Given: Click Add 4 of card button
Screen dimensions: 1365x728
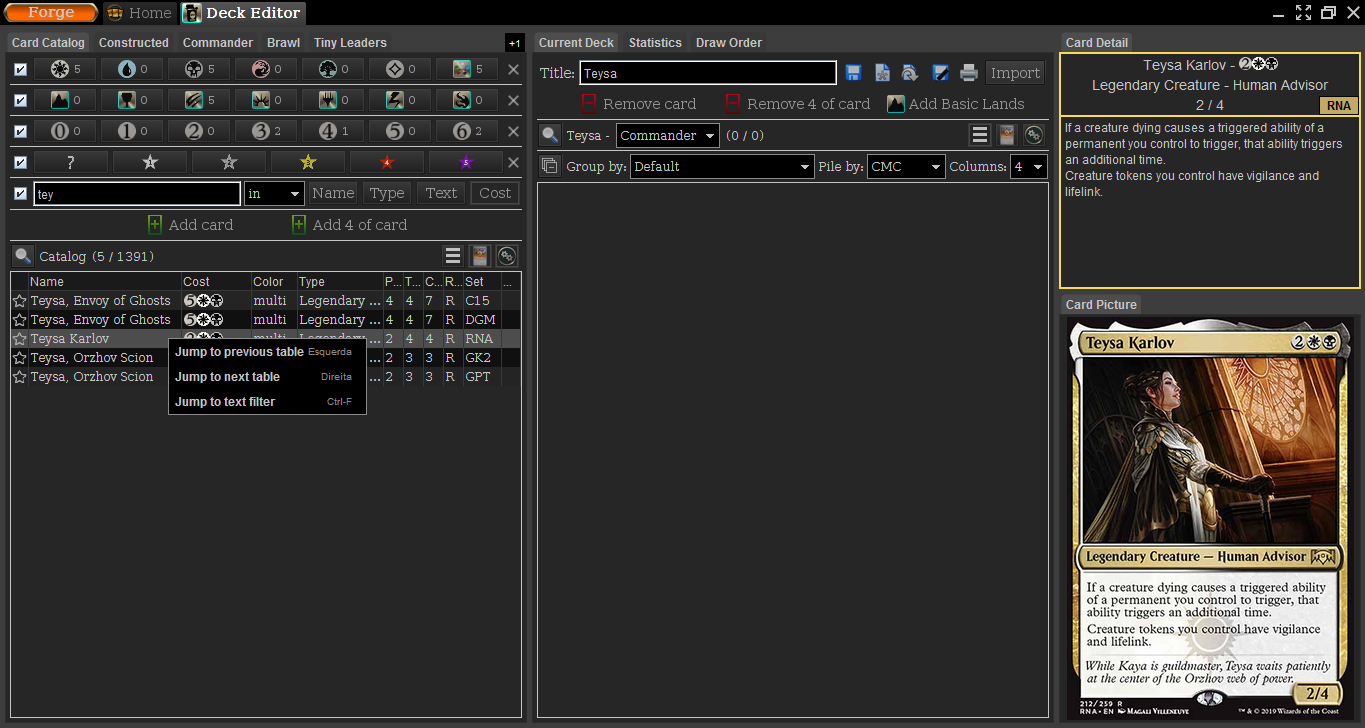Looking at the screenshot, I should click(x=349, y=225).
